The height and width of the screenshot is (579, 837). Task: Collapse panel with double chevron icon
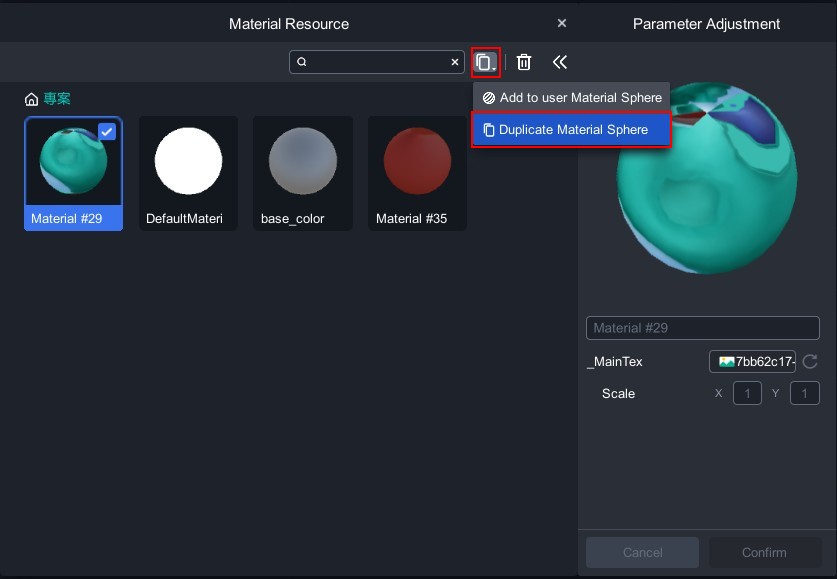(560, 62)
